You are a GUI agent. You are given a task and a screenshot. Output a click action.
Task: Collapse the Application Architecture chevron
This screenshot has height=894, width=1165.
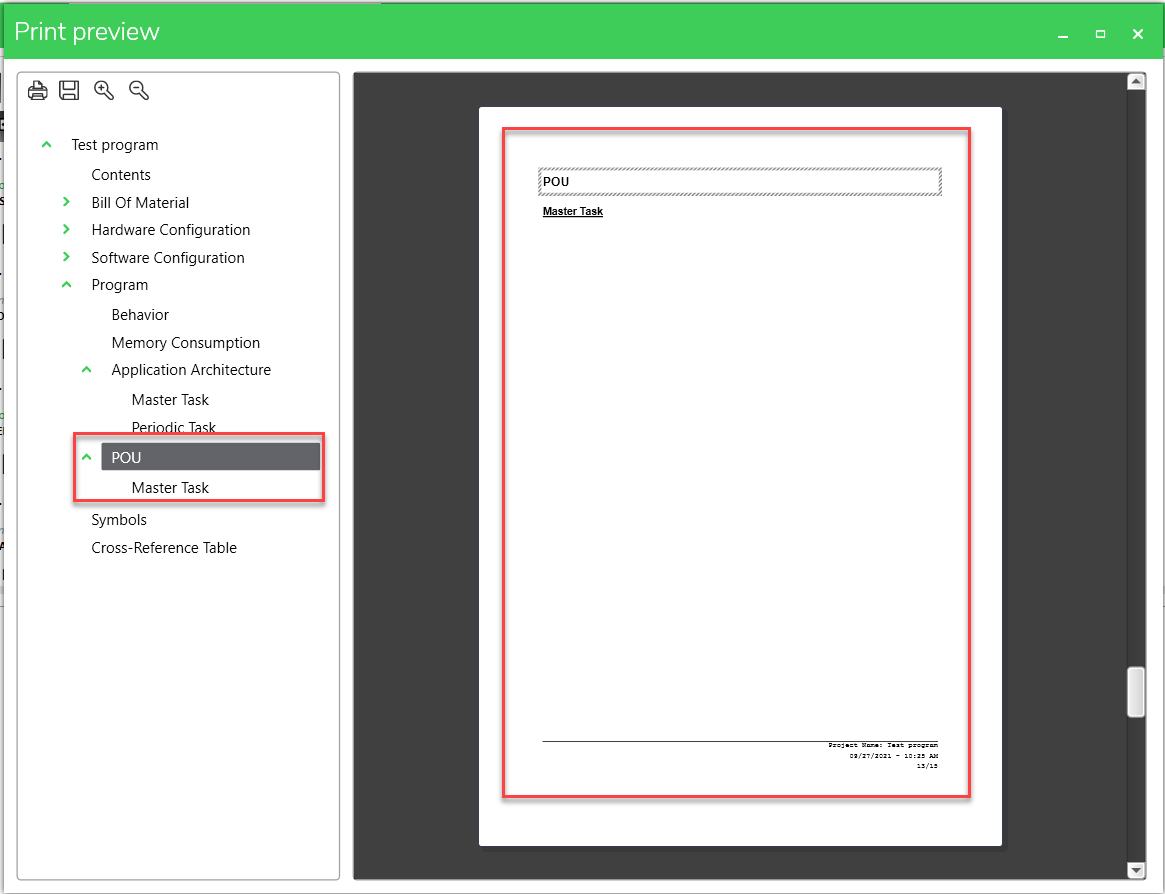(86, 369)
